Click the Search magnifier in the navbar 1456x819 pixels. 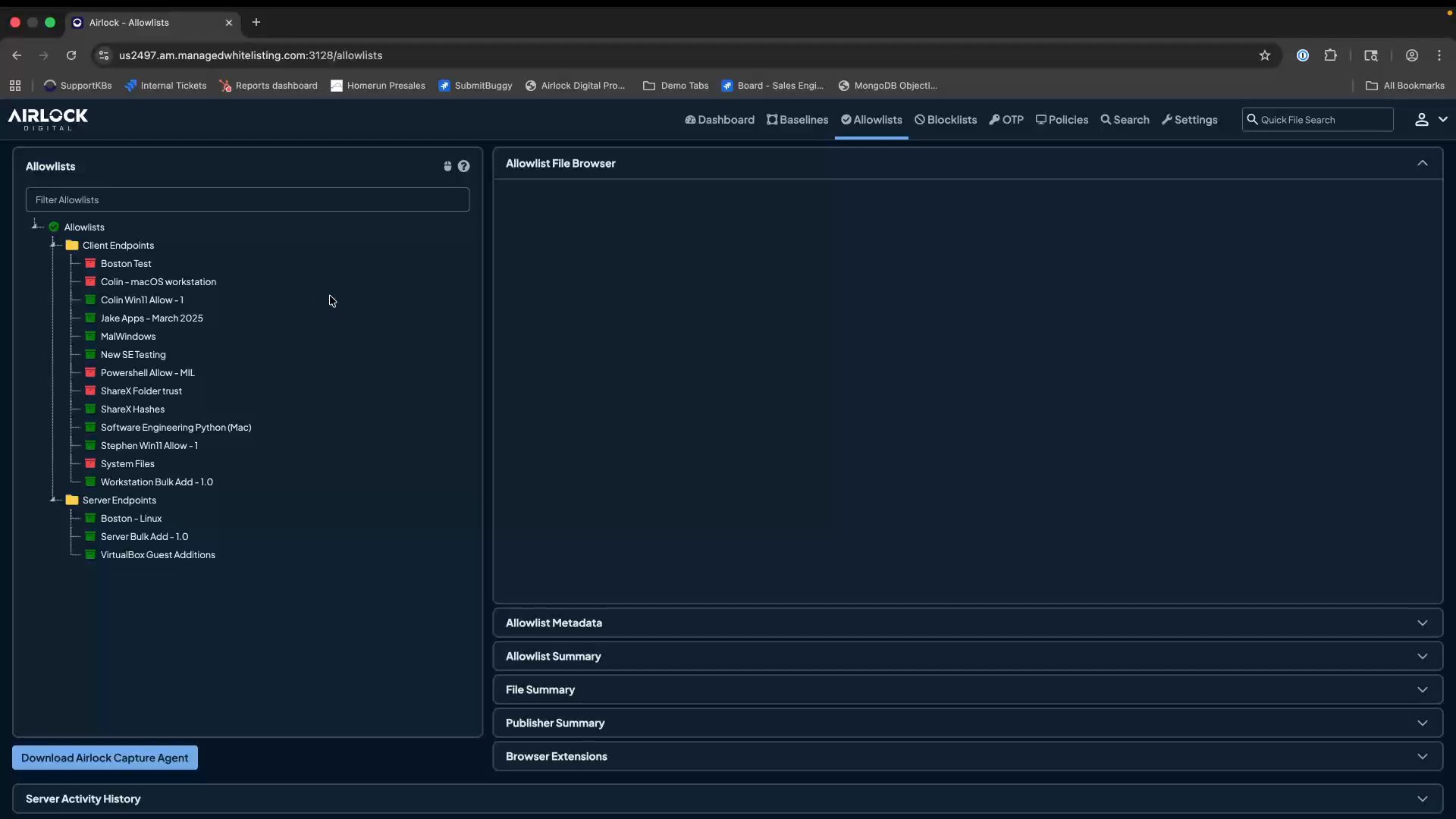pos(1106,120)
